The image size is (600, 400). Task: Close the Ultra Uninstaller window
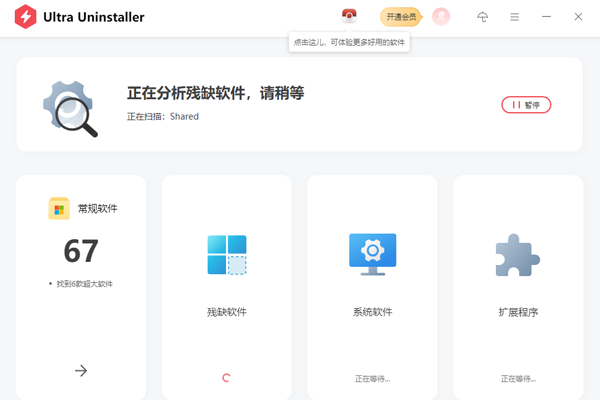point(578,17)
